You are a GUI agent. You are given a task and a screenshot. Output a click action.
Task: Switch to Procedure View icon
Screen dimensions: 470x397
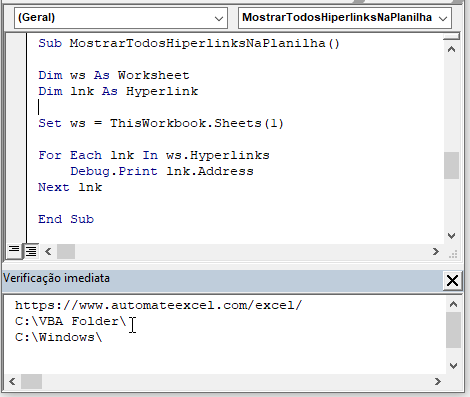click(14, 251)
